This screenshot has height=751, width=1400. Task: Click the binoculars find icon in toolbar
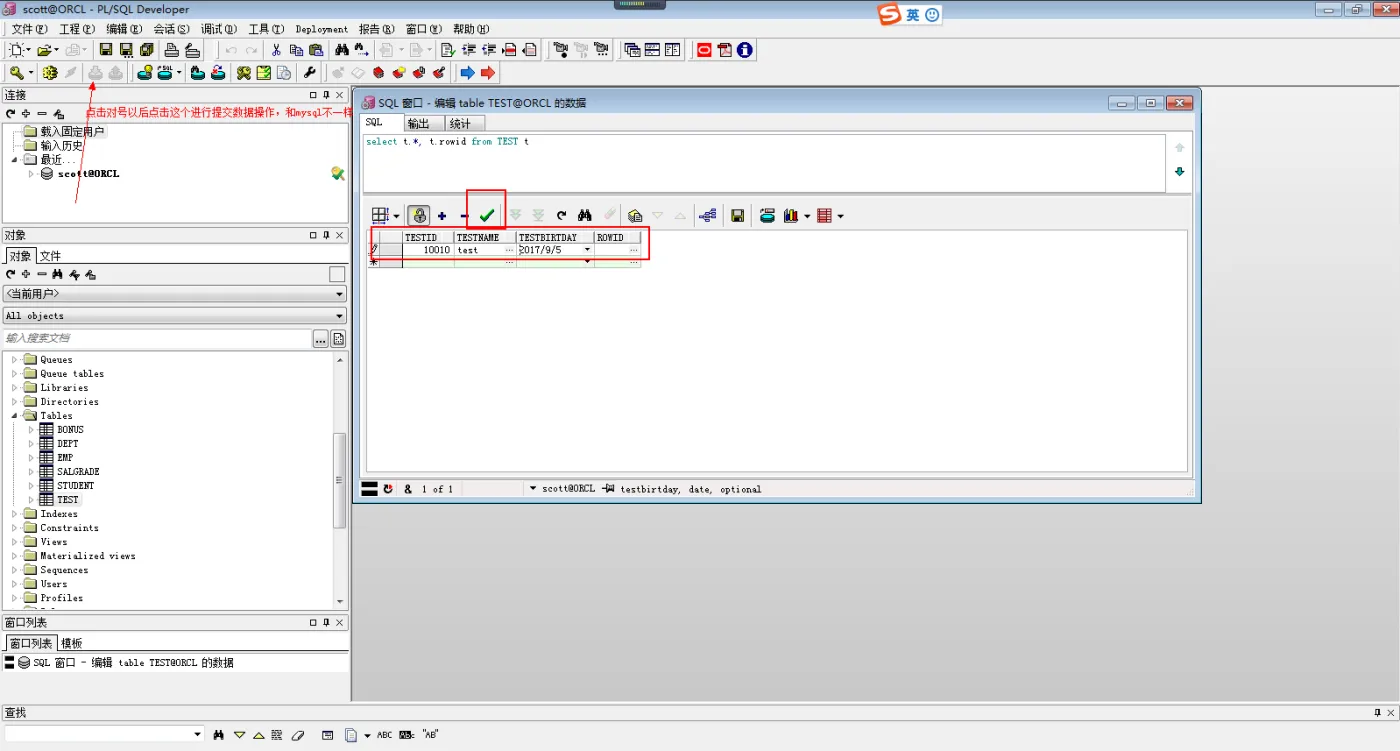[341, 49]
